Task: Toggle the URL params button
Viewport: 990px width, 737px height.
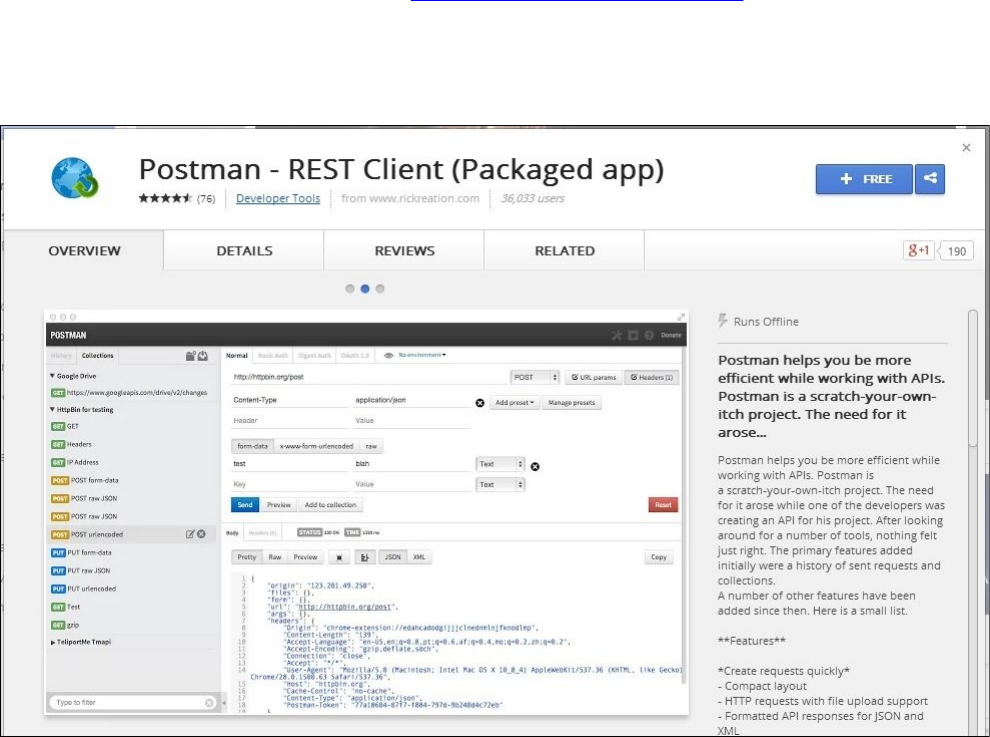Action: click(593, 377)
